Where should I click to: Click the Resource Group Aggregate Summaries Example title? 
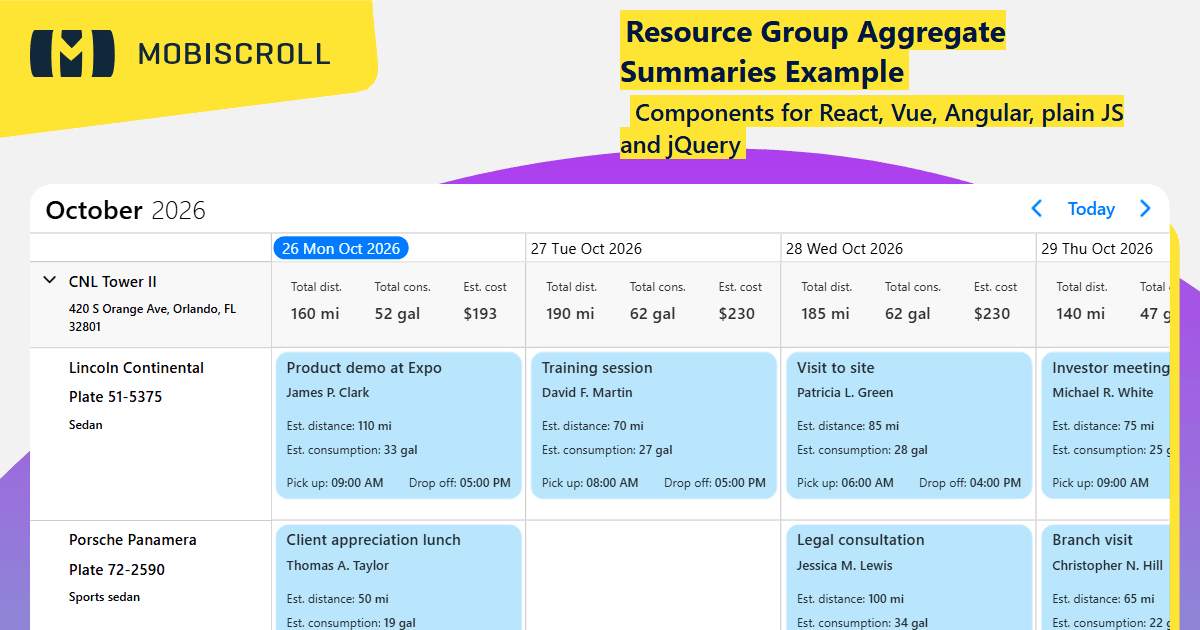(812, 52)
